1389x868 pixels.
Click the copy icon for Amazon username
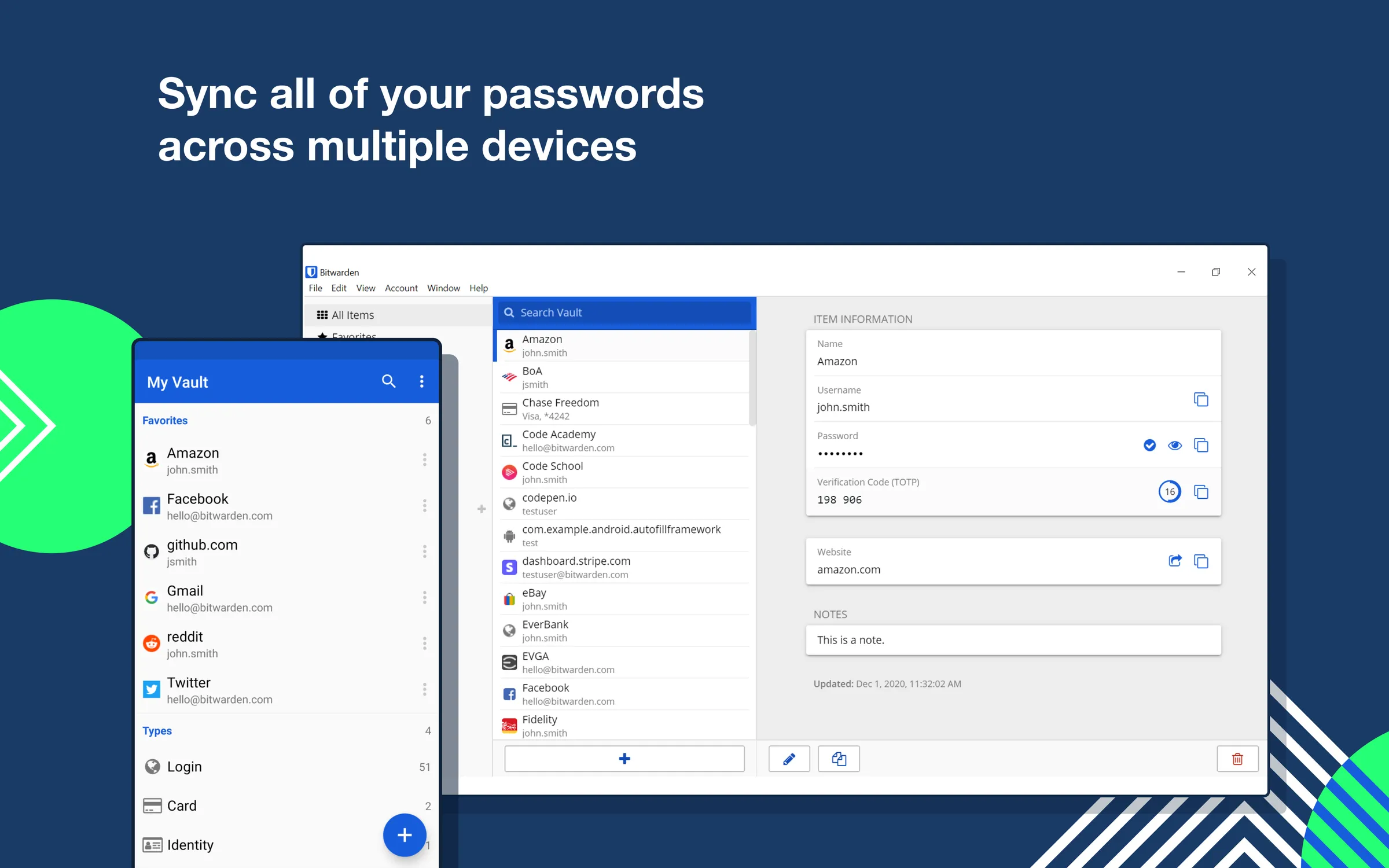tap(1201, 399)
